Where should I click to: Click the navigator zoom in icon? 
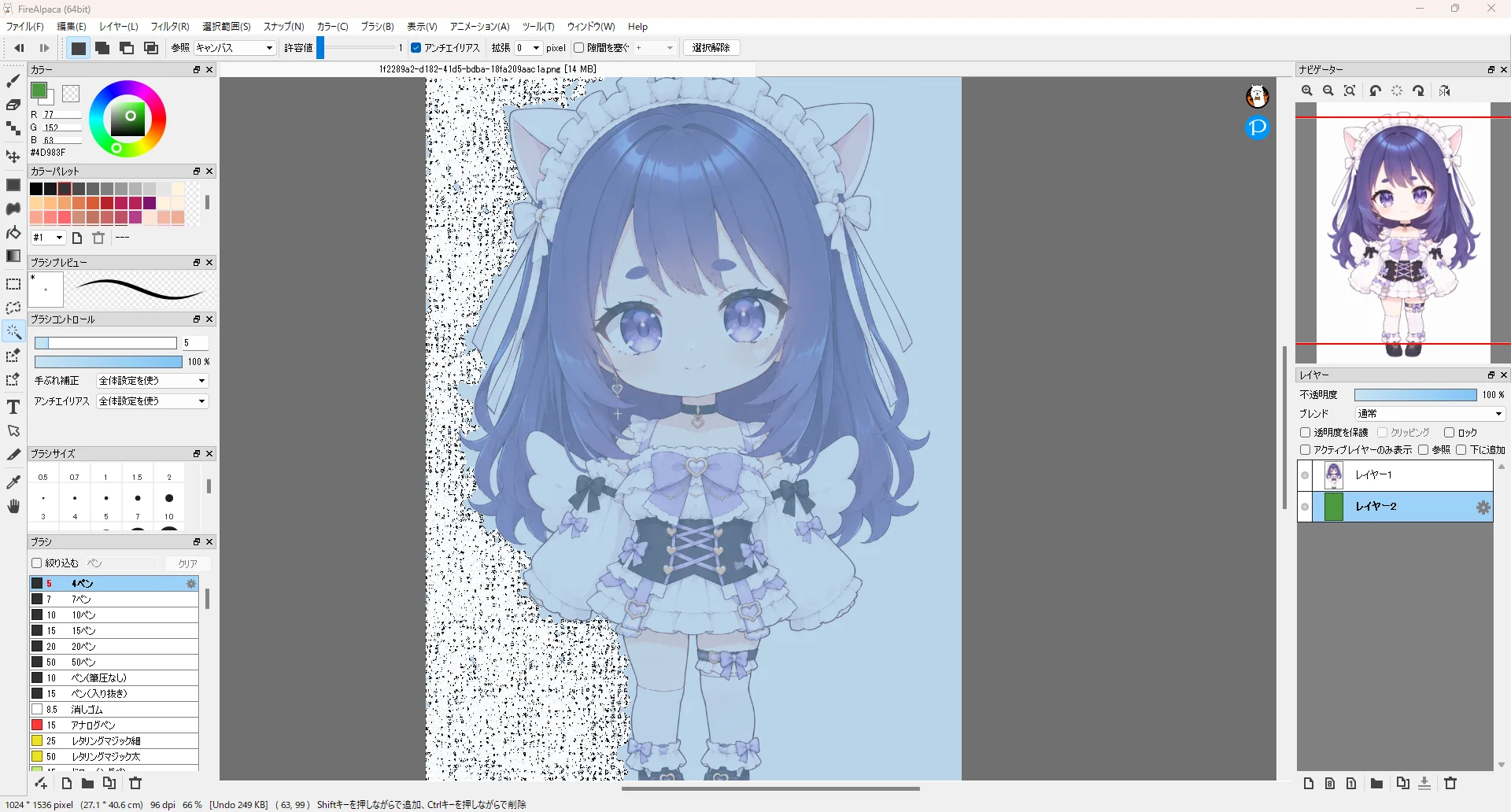point(1307,90)
